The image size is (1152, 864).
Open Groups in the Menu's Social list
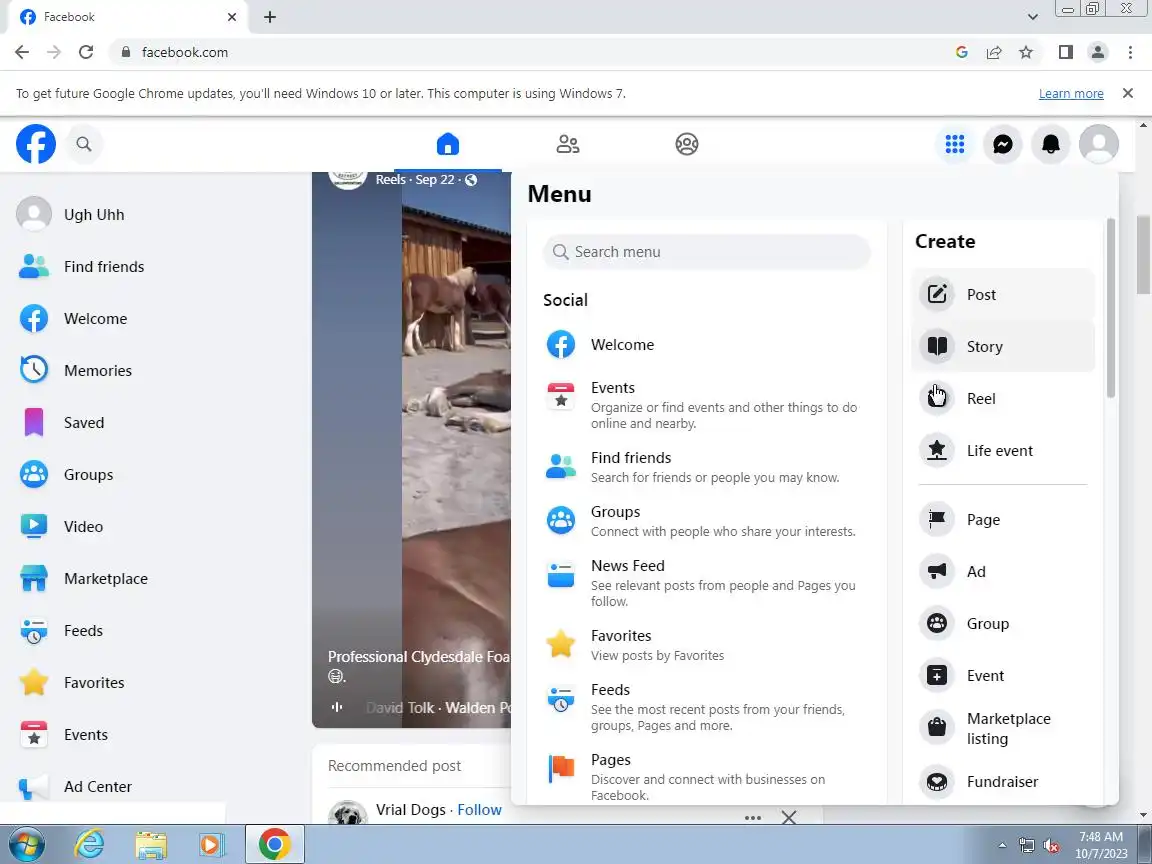706,521
